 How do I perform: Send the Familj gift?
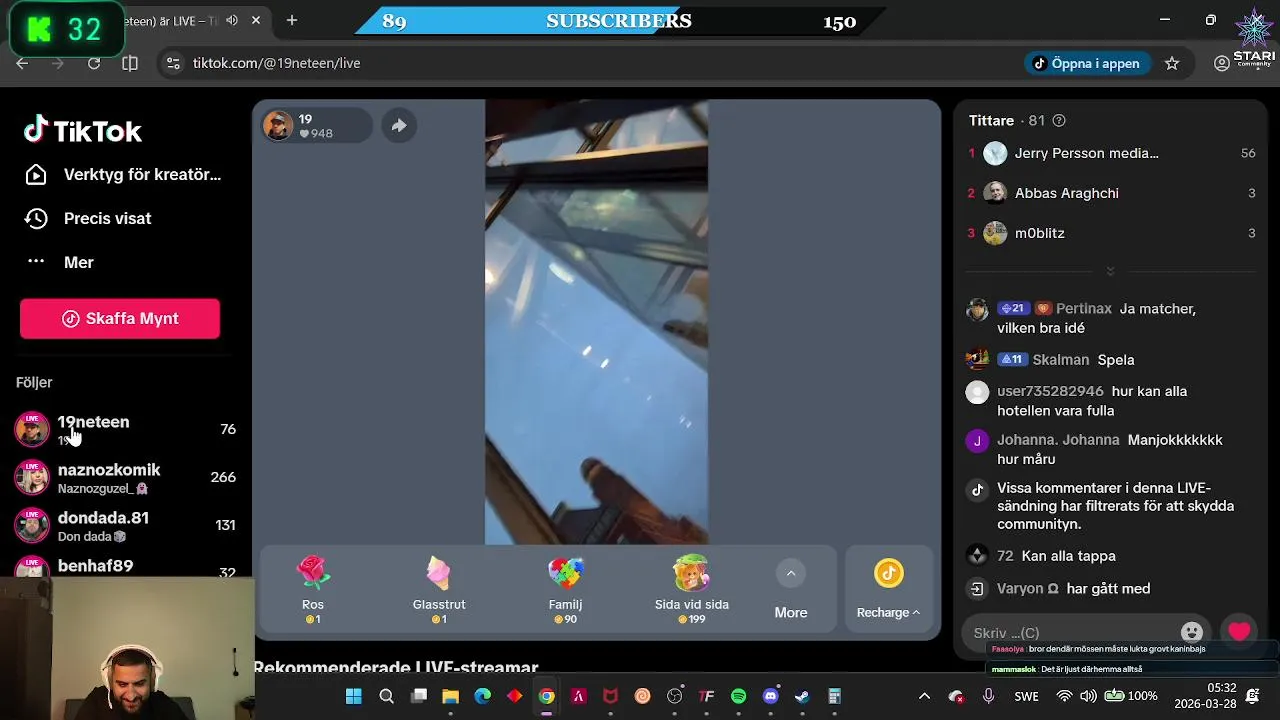point(565,590)
